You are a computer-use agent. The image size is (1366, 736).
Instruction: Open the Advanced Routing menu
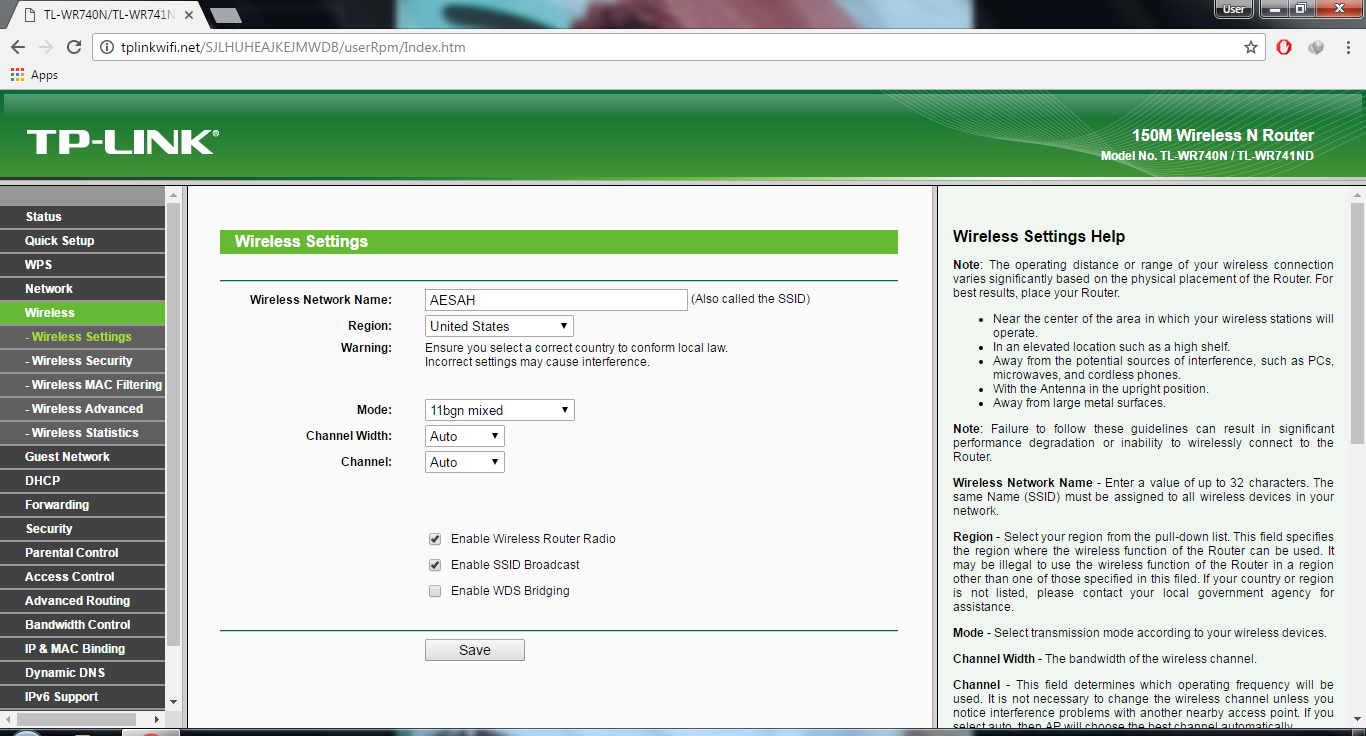(x=82, y=601)
